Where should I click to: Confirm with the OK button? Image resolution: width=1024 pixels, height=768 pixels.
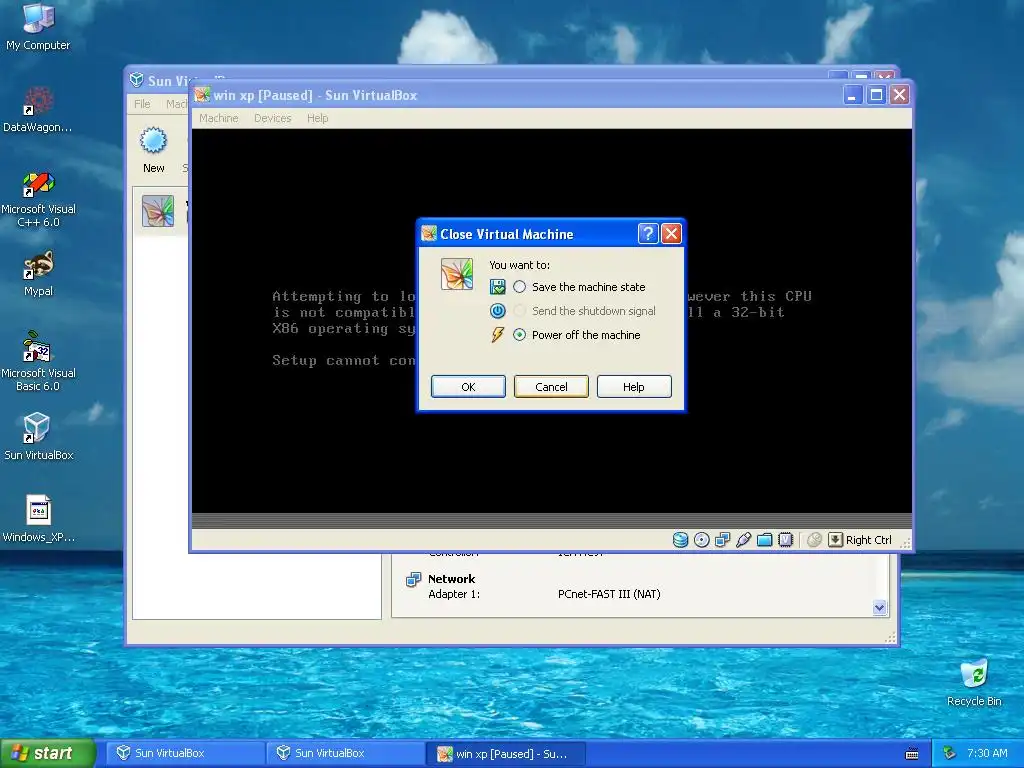point(468,387)
